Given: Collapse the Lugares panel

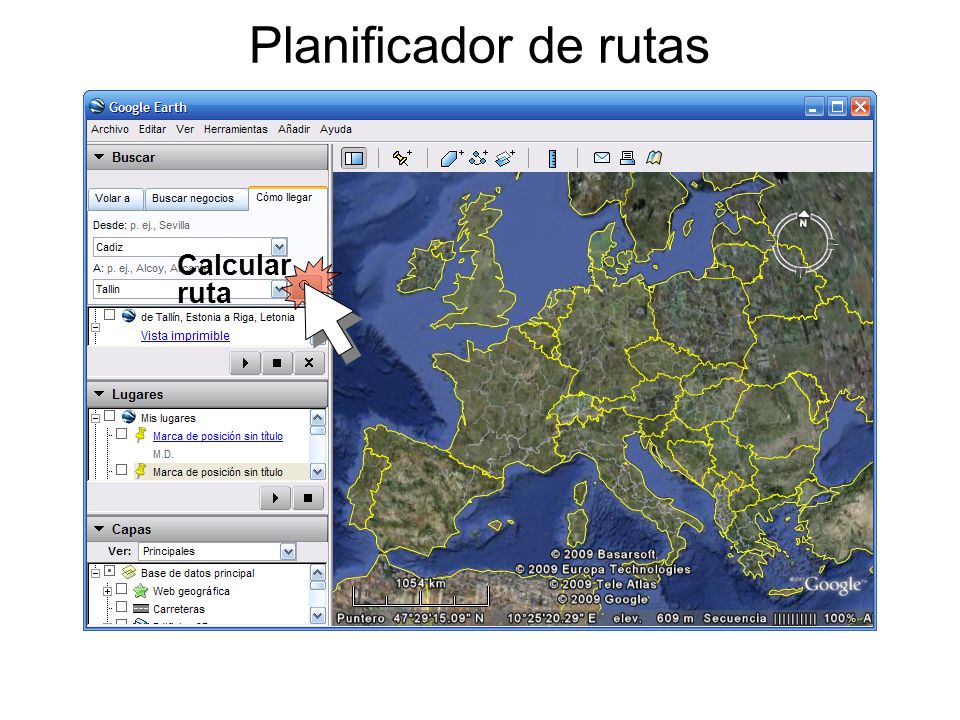Looking at the screenshot, I should (x=99, y=394).
